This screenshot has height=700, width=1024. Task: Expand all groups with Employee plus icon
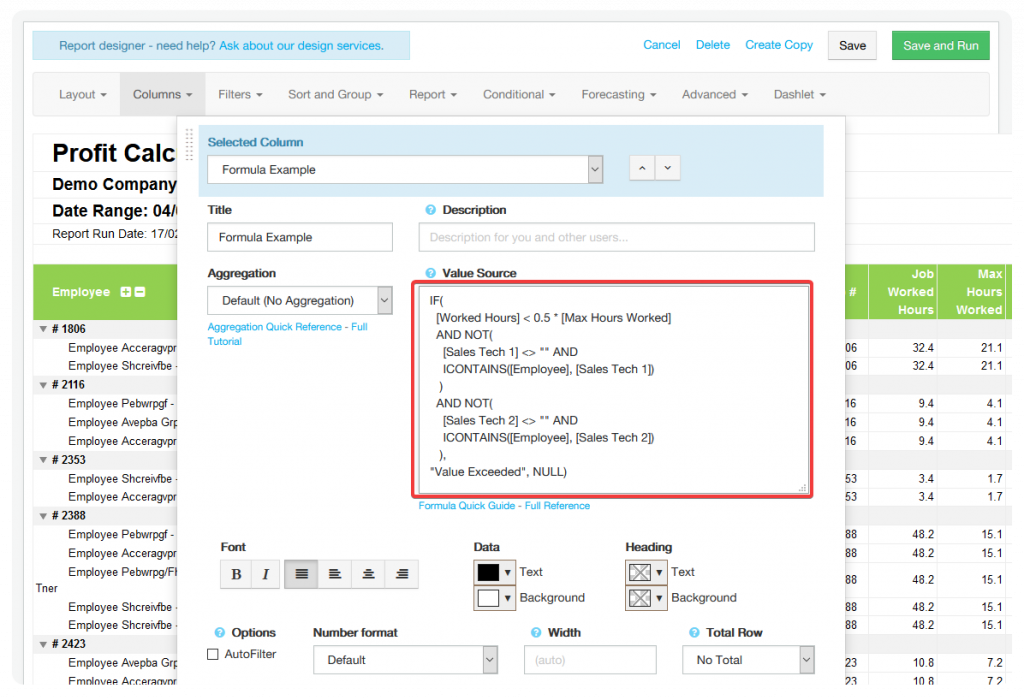[126, 292]
